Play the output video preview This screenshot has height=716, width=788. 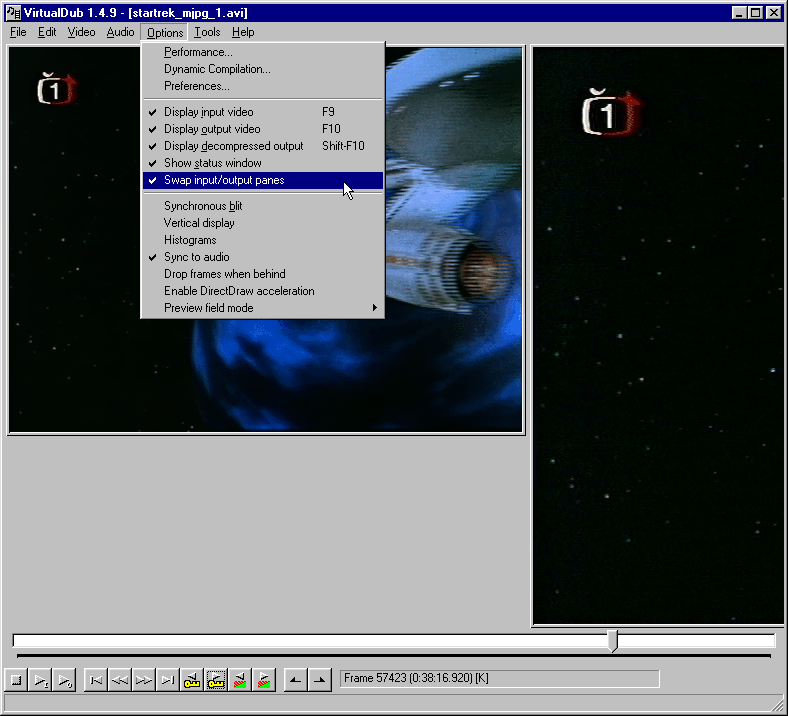[64, 680]
